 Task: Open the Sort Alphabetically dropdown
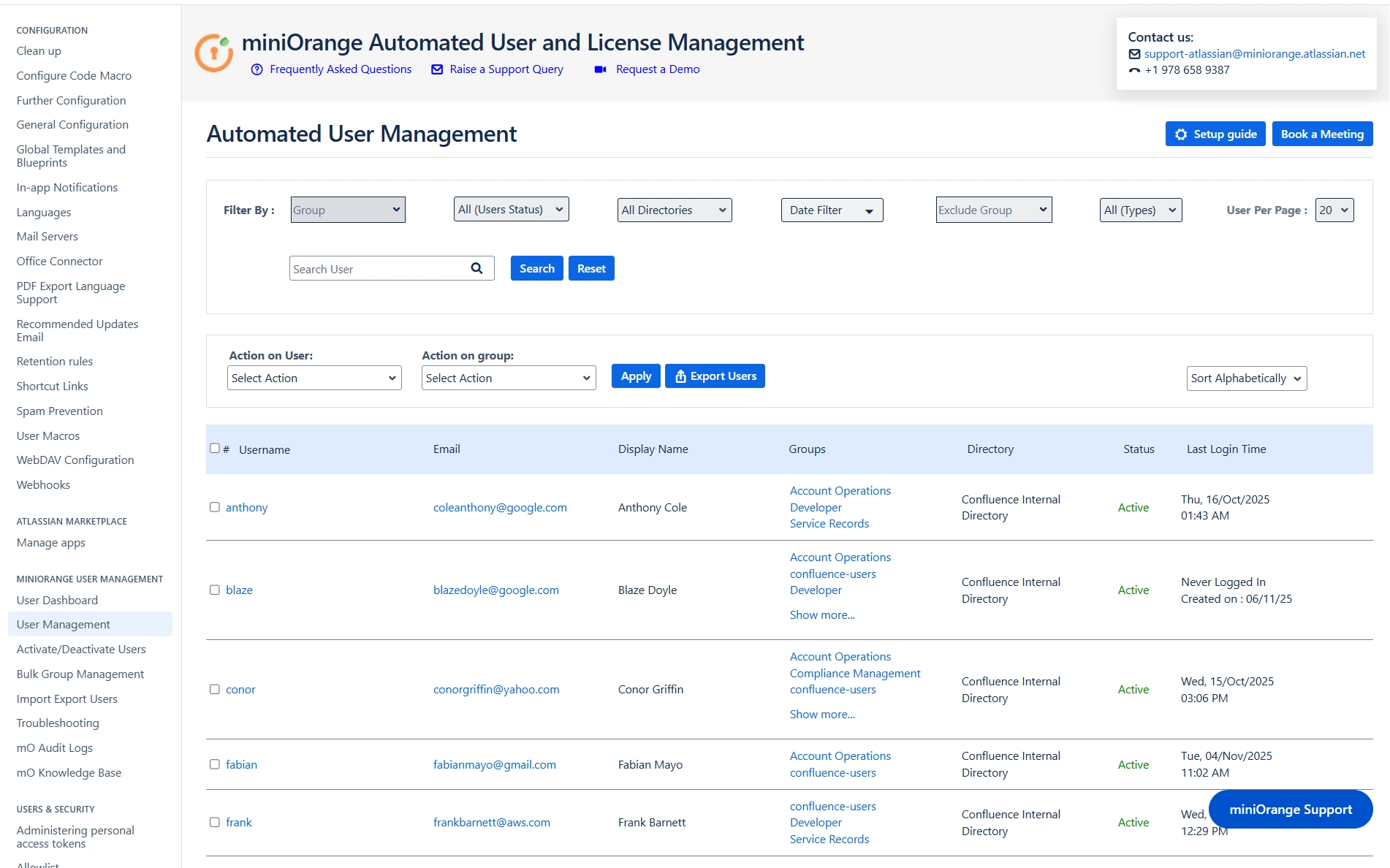(1245, 378)
